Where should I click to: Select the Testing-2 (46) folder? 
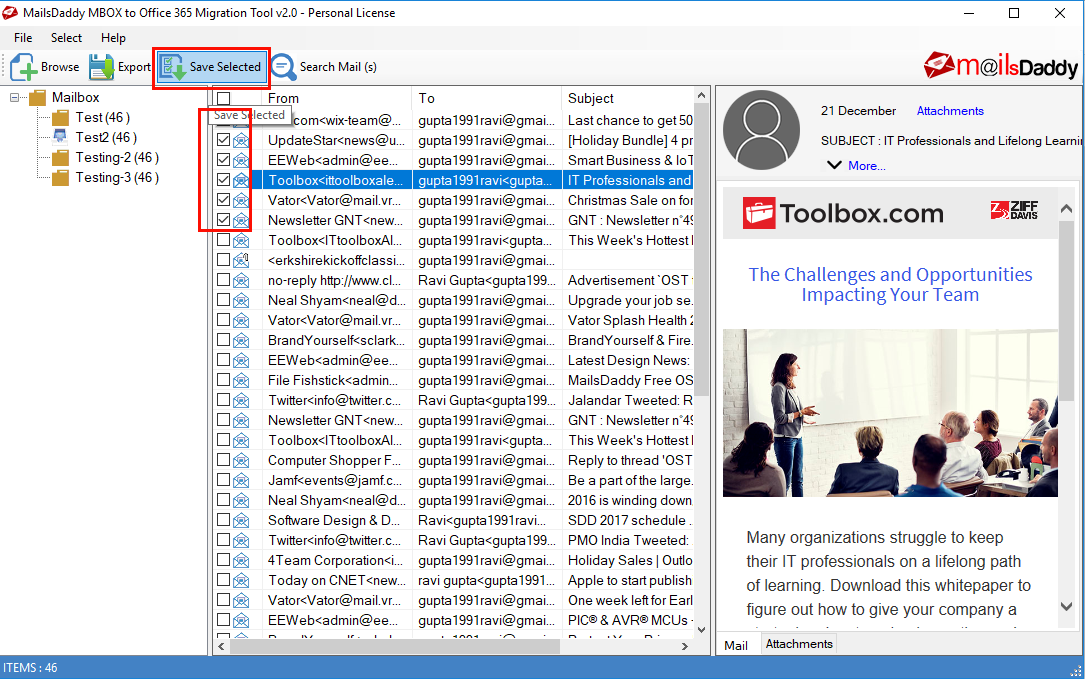click(117, 158)
